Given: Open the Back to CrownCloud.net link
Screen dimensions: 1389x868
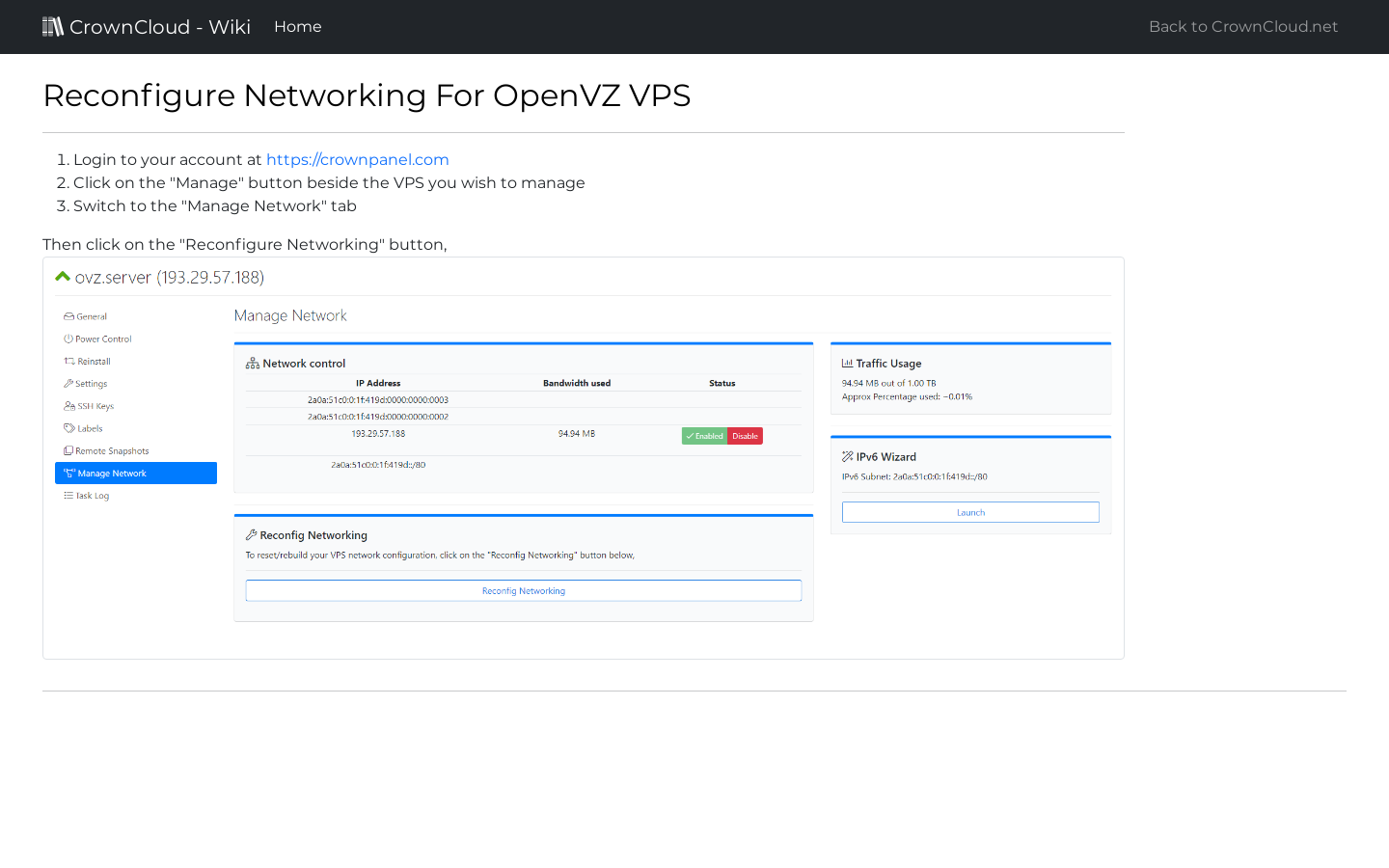Looking at the screenshot, I should point(1242,26).
